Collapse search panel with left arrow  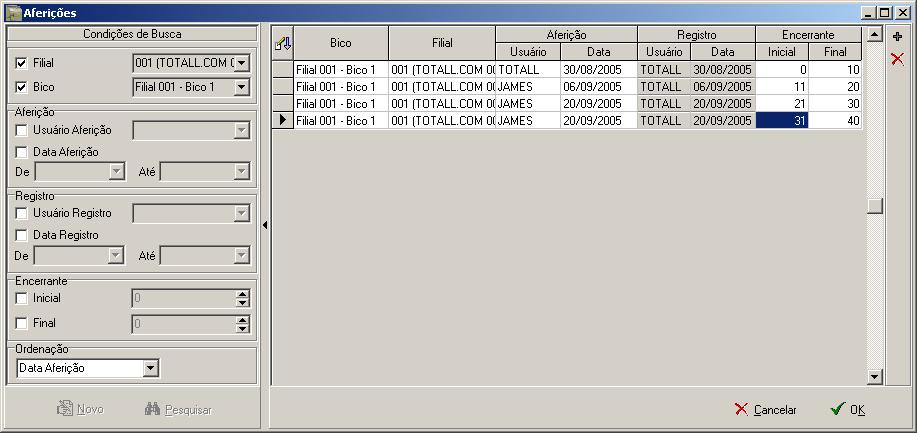(x=265, y=225)
